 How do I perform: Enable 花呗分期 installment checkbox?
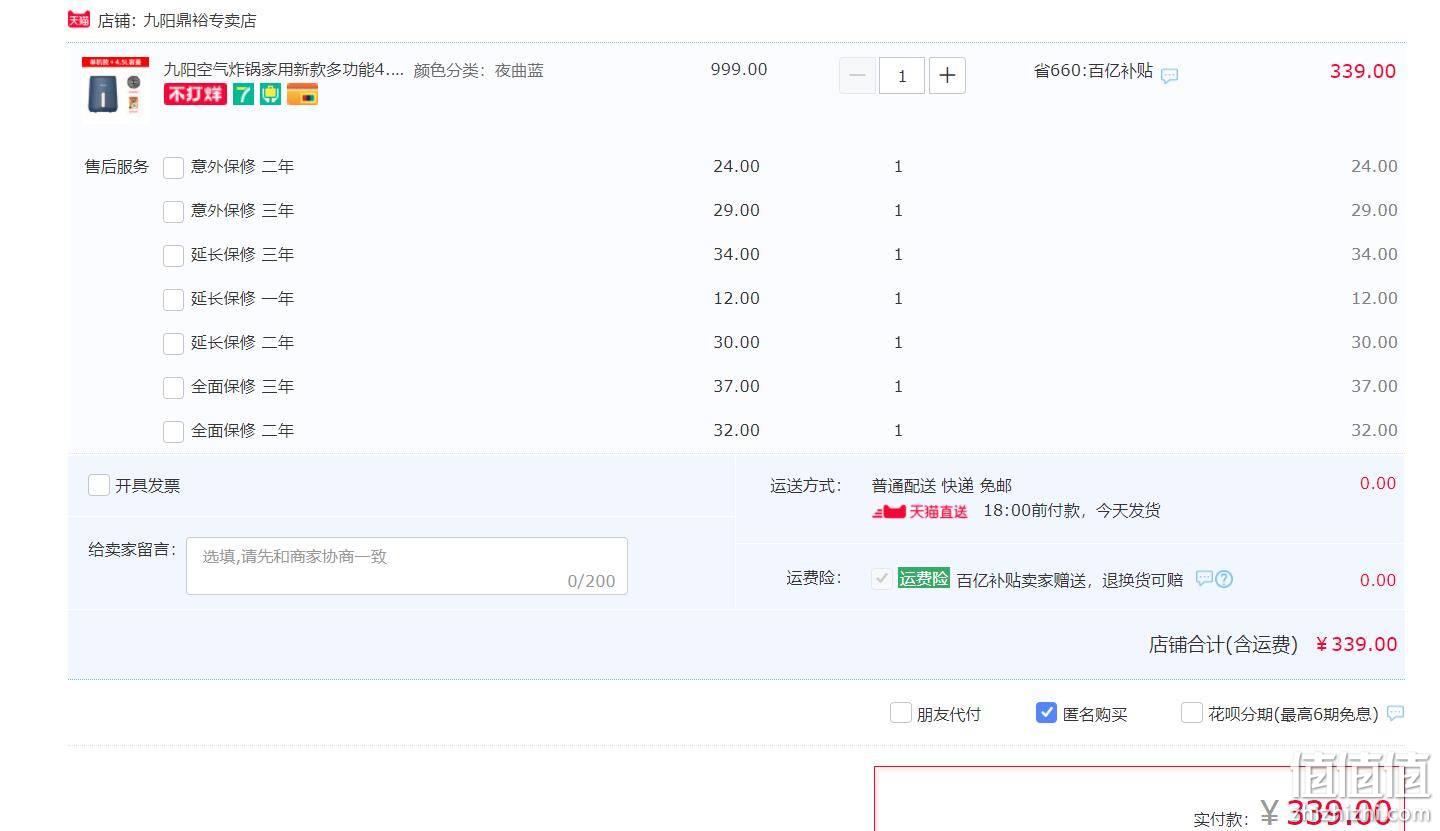pyautogui.click(x=1191, y=713)
